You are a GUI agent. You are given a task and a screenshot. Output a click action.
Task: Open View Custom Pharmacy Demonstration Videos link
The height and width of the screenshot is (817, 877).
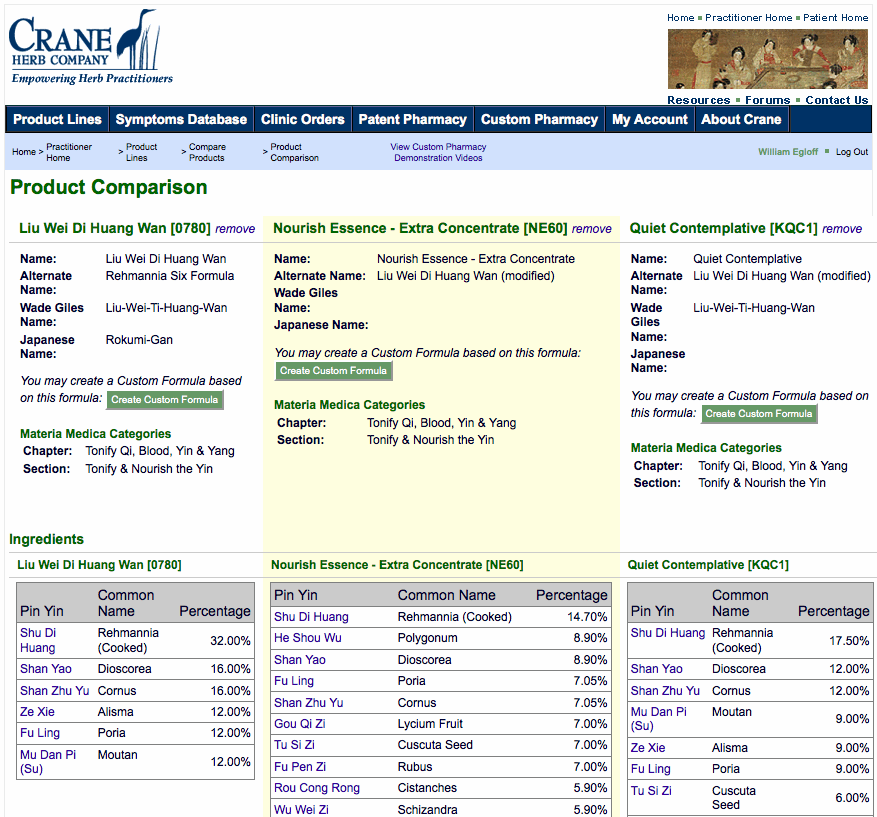(x=438, y=152)
